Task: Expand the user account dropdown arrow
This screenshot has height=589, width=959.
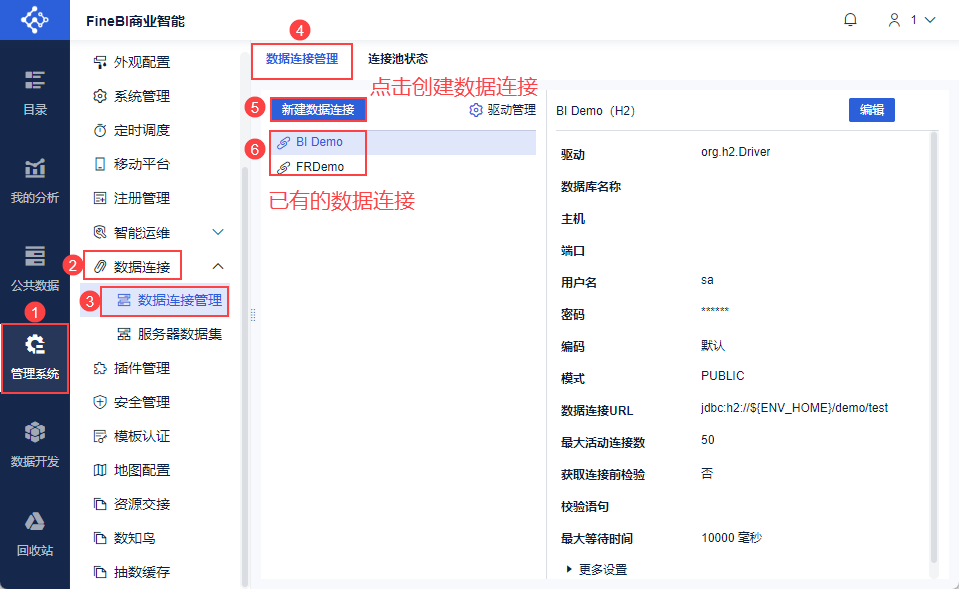Action: tap(930, 20)
